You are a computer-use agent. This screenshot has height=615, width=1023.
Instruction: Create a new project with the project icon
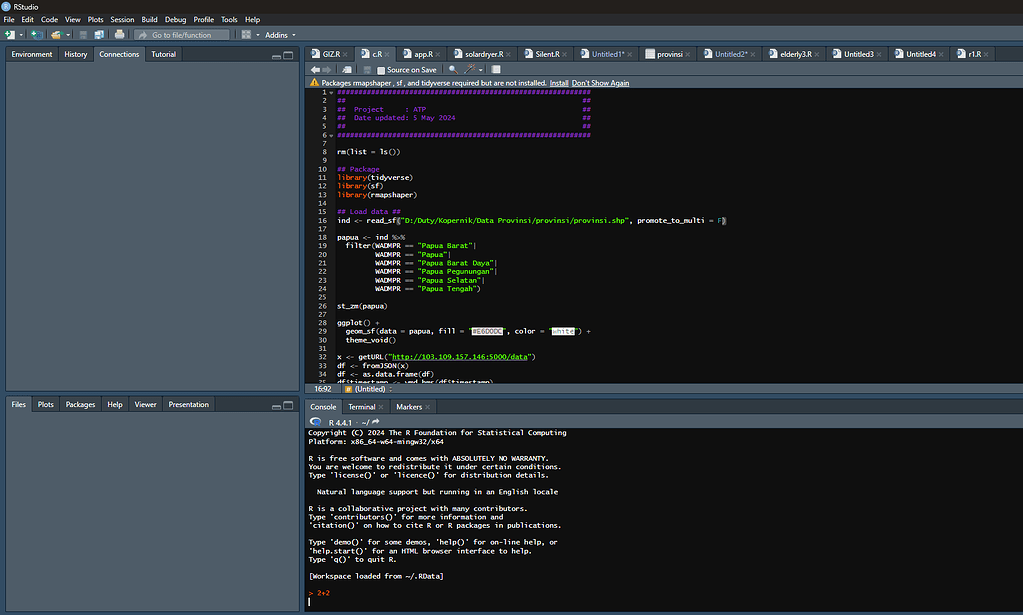coord(34,33)
